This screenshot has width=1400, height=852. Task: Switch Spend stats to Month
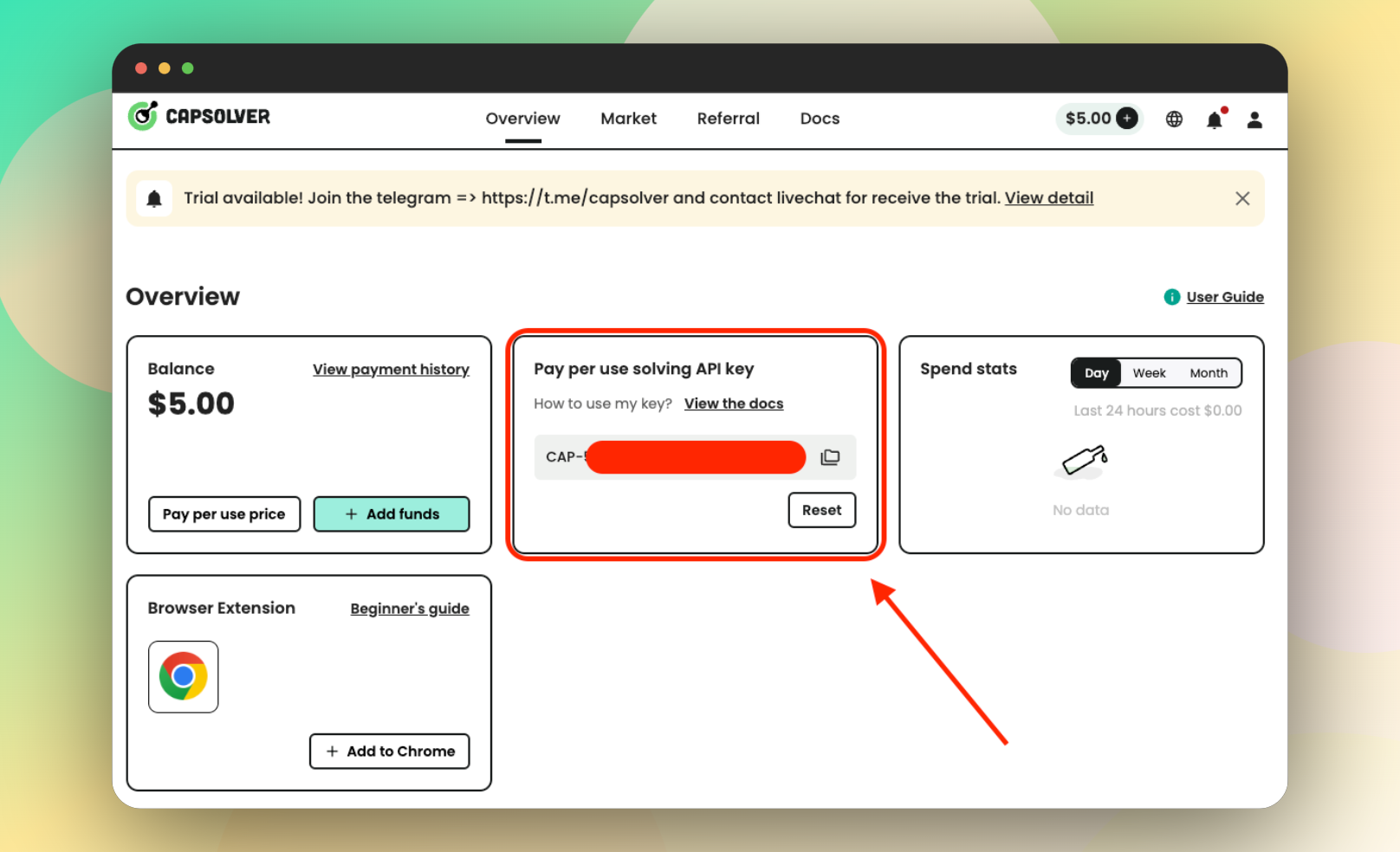(1209, 372)
